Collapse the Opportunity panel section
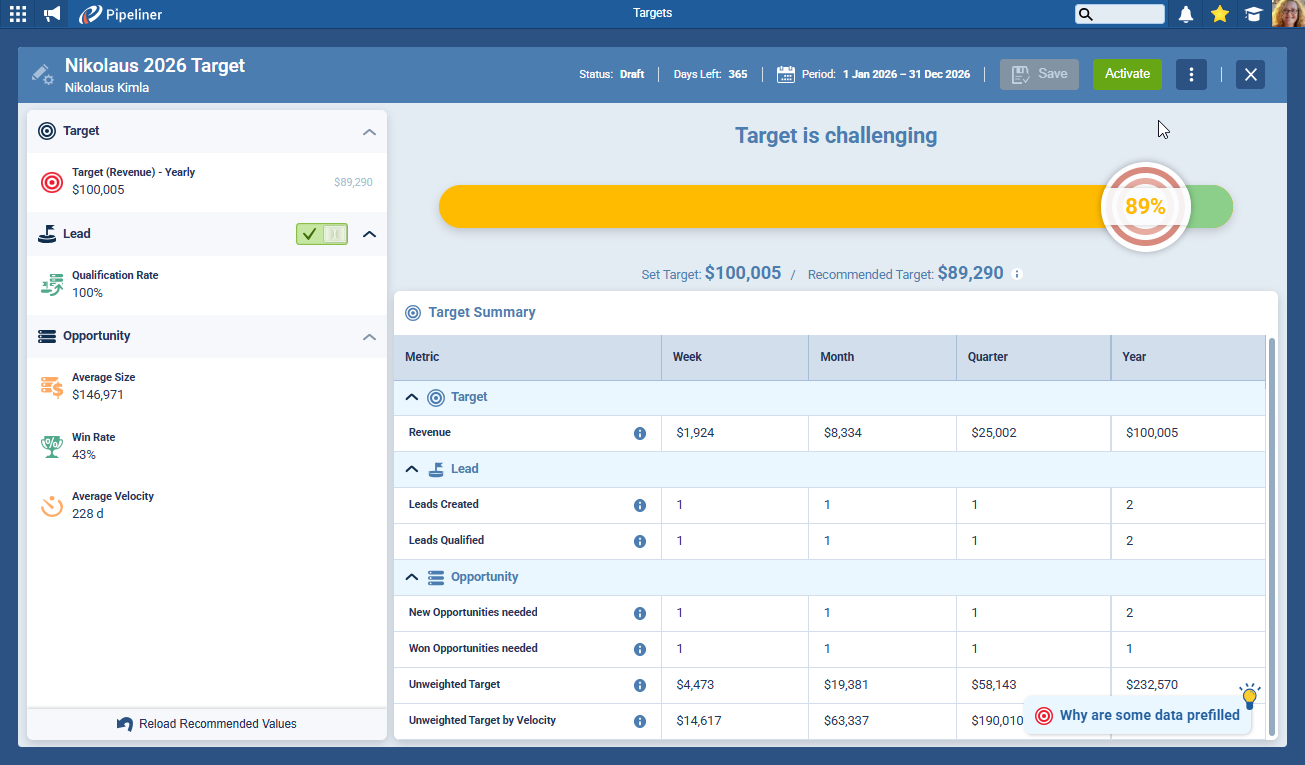Screen dimensions: 1305x765 [x=369, y=337]
